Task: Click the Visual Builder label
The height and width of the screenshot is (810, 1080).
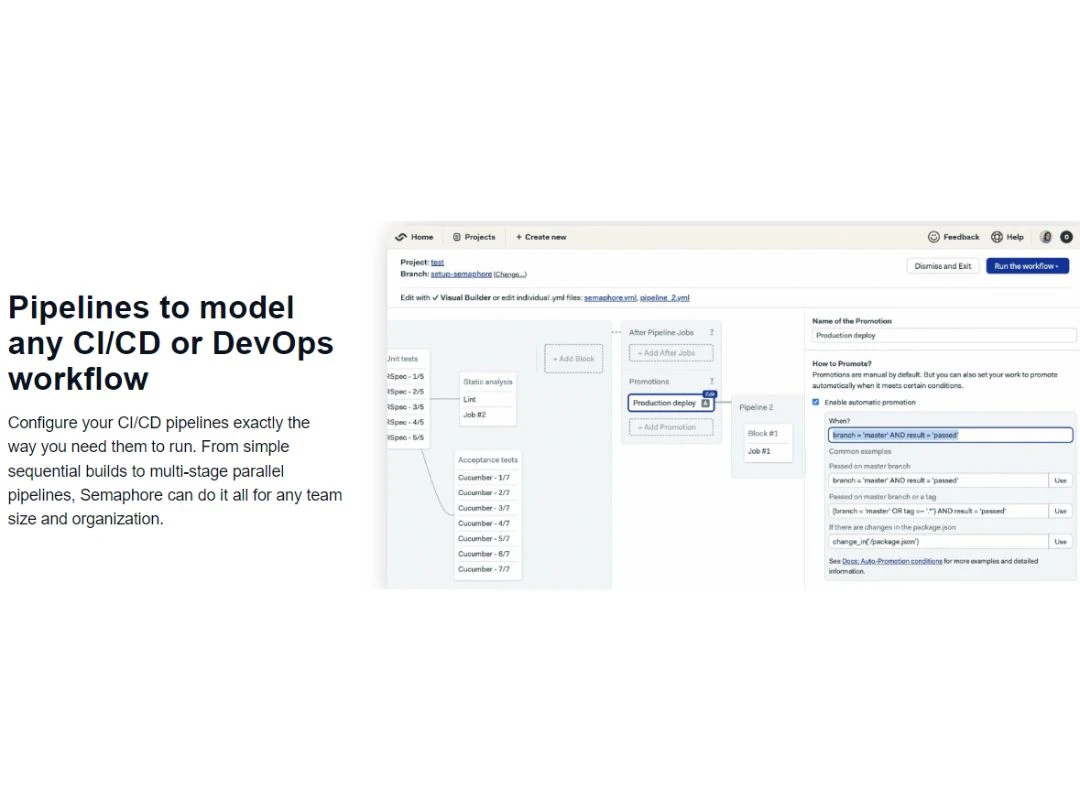Action: [465, 298]
